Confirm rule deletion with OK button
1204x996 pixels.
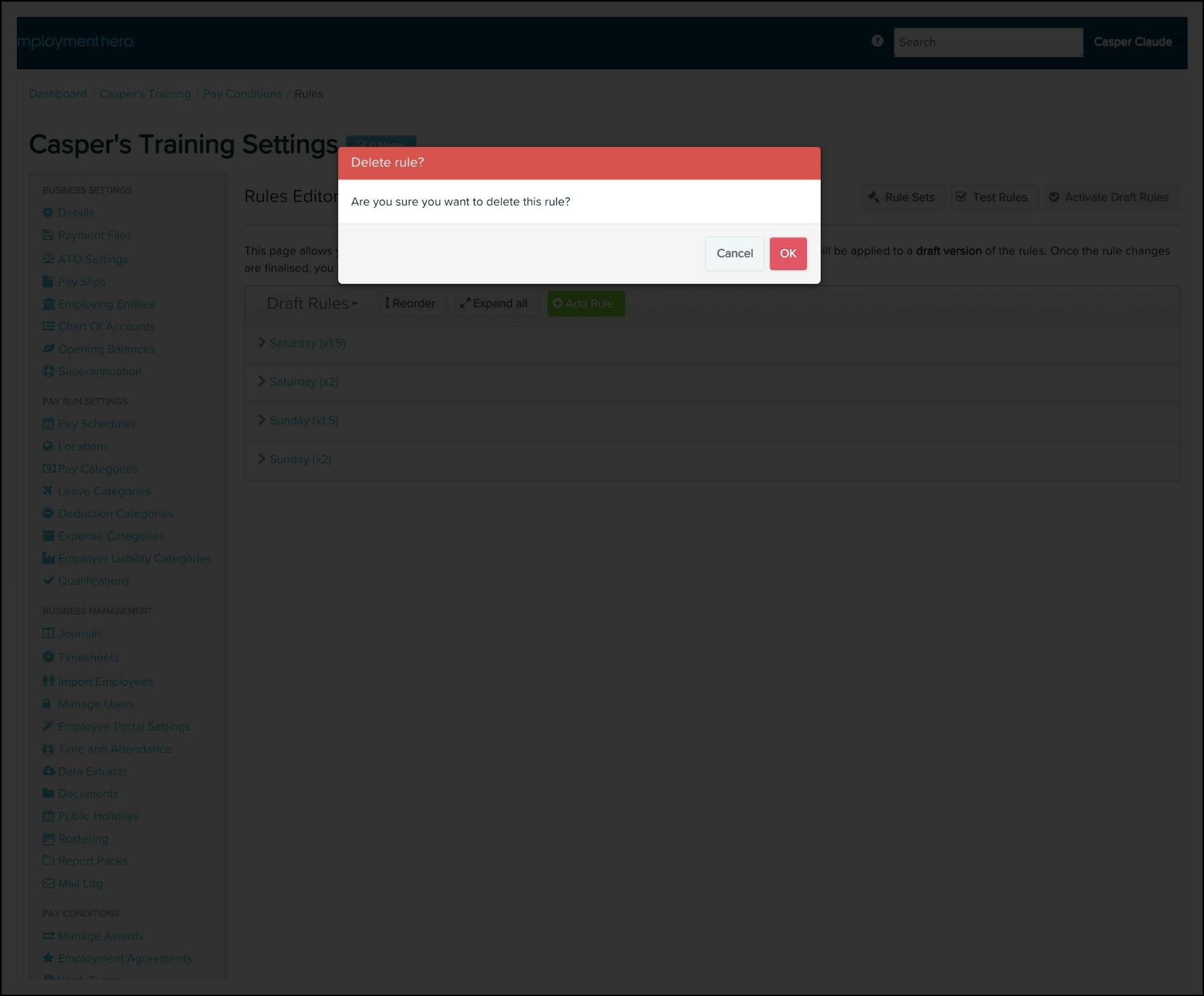click(x=787, y=253)
